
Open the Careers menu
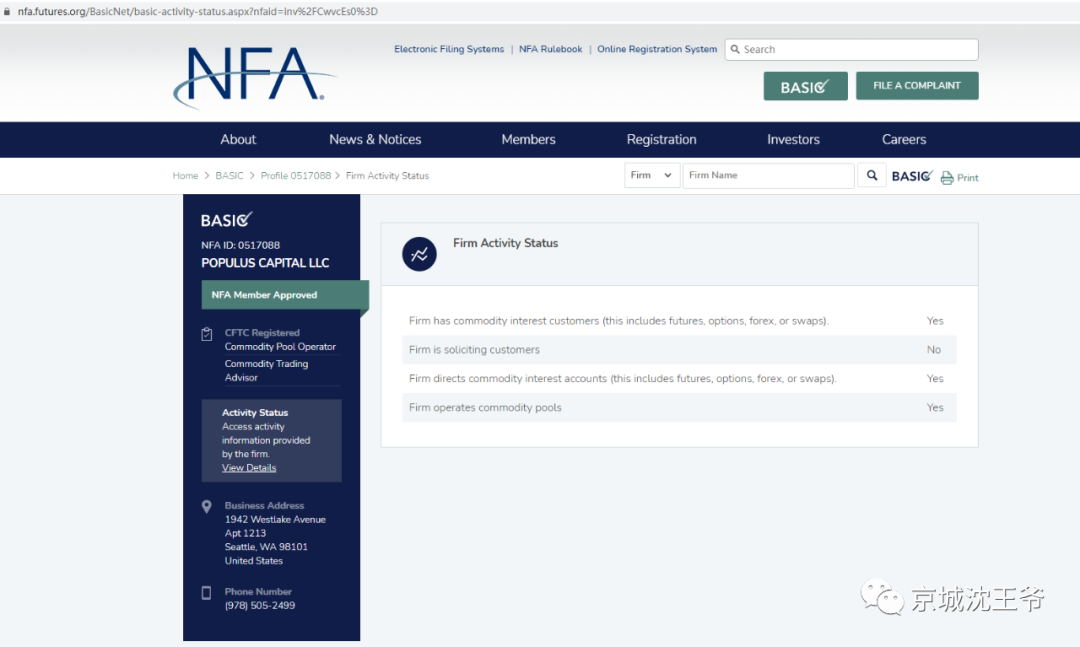click(904, 140)
